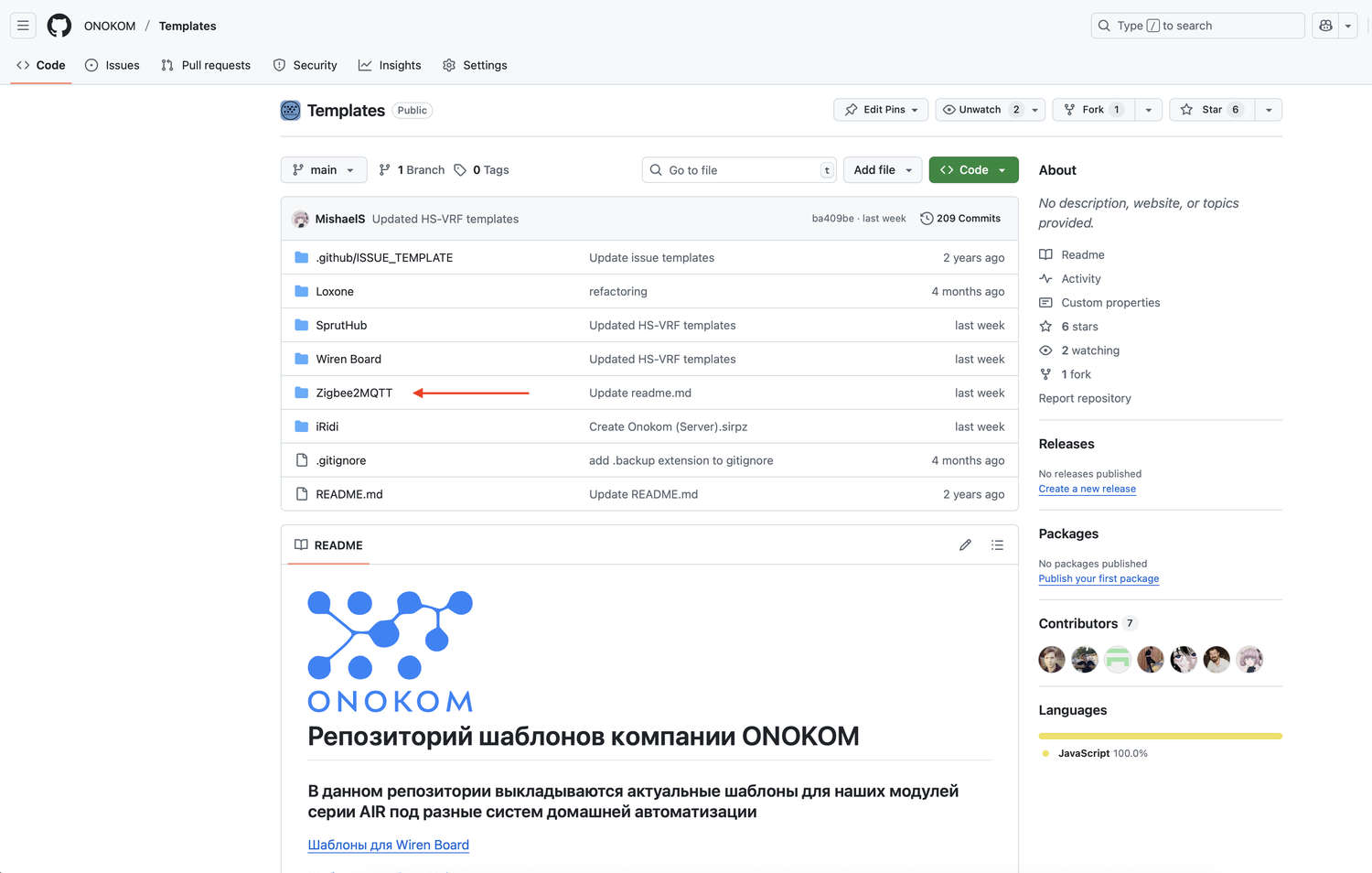This screenshot has height=873, width=1372.
Task: Expand the Unwatch notification options arrow
Action: click(1035, 110)
